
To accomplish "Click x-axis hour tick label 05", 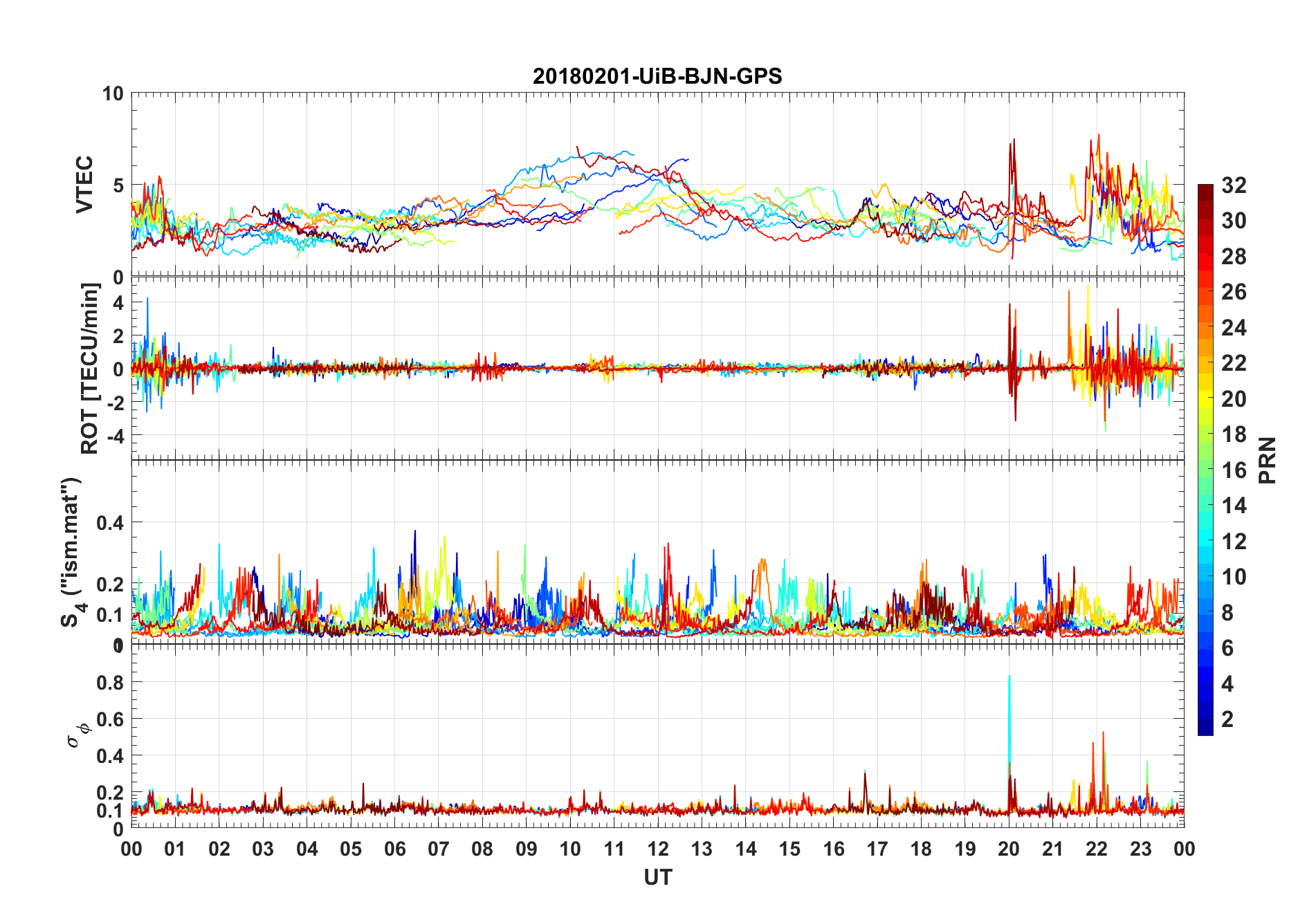I will tap(351, 849).
